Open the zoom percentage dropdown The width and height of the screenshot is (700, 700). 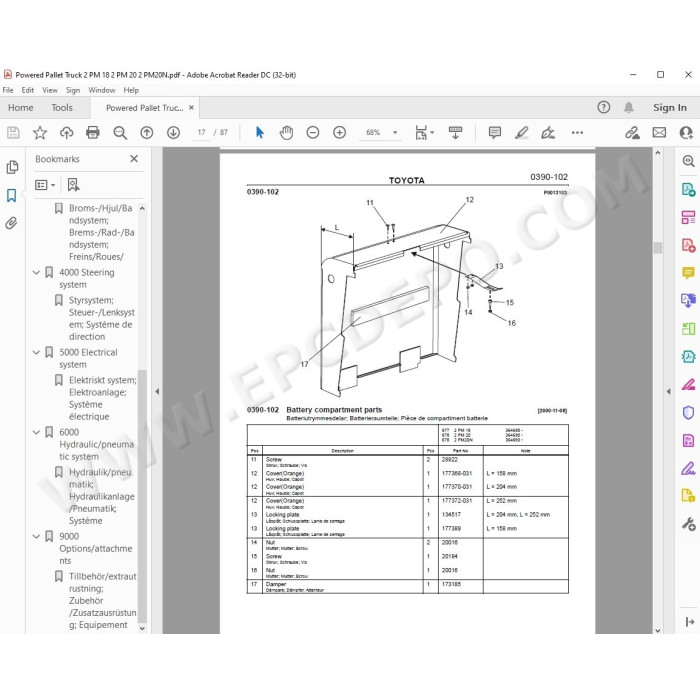(395, 133)
